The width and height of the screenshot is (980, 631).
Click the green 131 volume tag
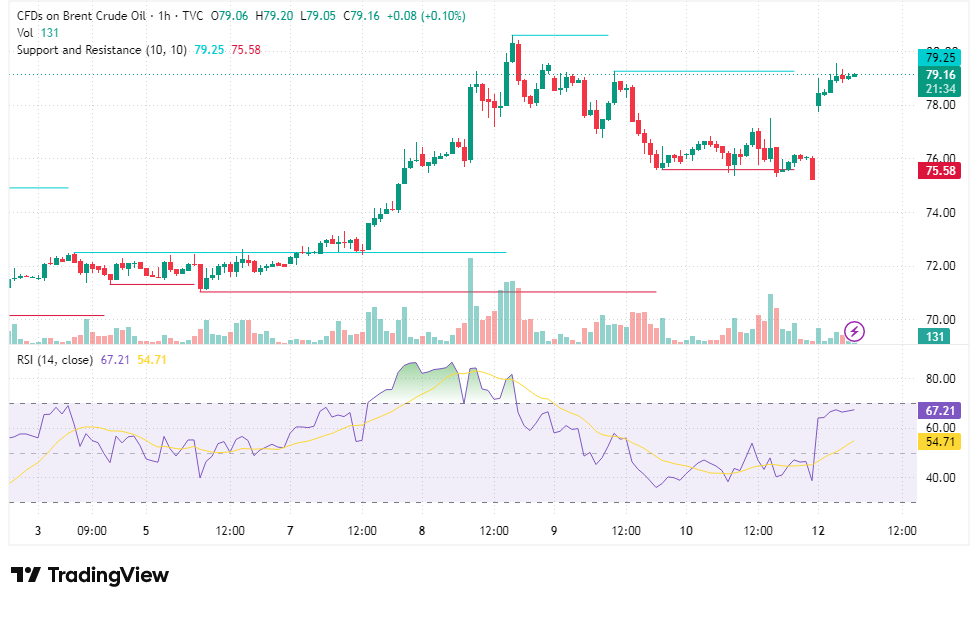click(934, 337)
